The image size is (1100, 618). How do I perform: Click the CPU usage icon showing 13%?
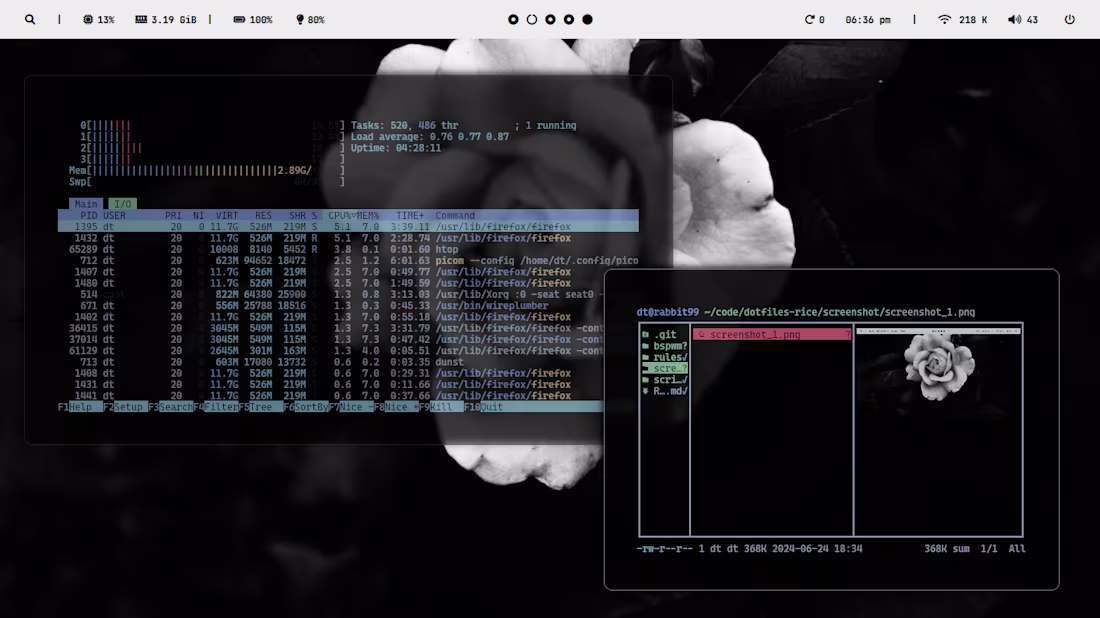click(88, 18)
